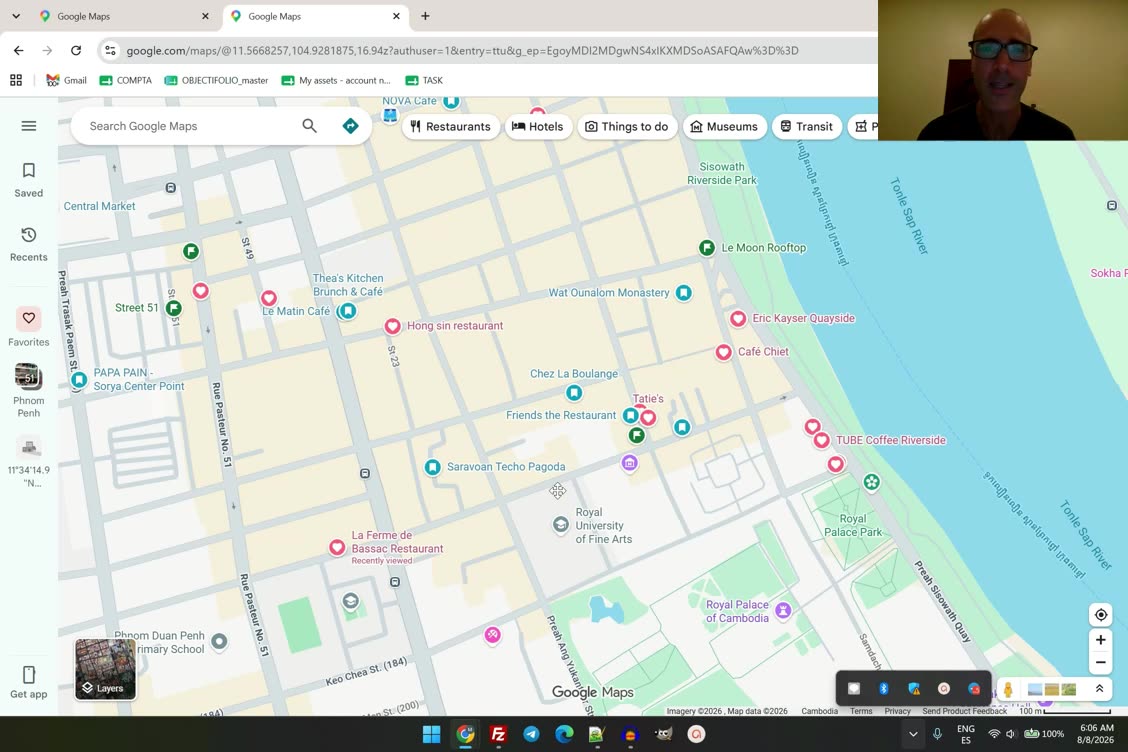Open the Gmail bookmark
1128x752 pixels.
[66, 81]
